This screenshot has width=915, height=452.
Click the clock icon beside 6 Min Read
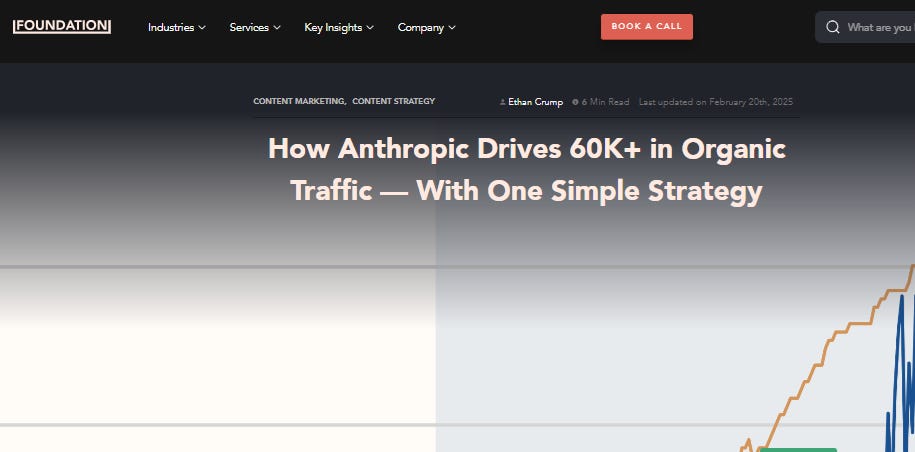tap(575, 102)
